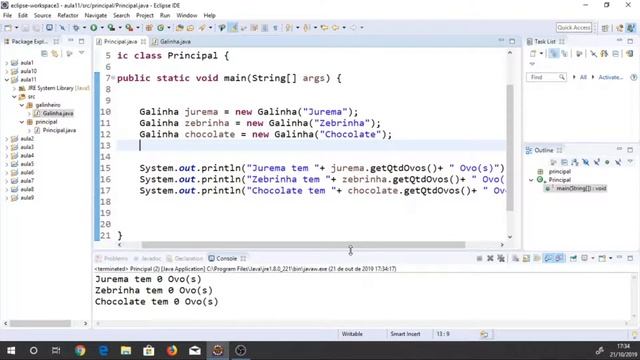Screen dimensions: 640x360
Task: Expand the aula1 project node
Action: [x=7, y=63]
